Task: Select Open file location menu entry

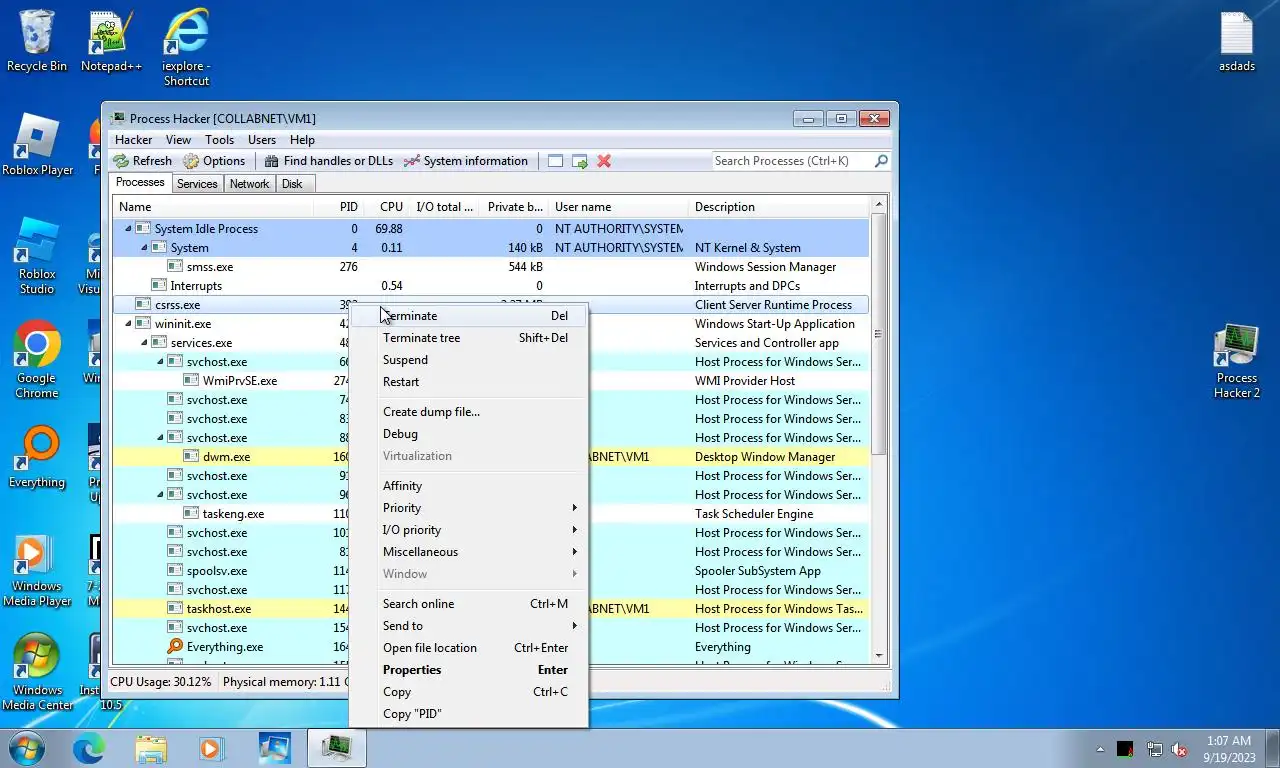Action: [x=468, y=648]
